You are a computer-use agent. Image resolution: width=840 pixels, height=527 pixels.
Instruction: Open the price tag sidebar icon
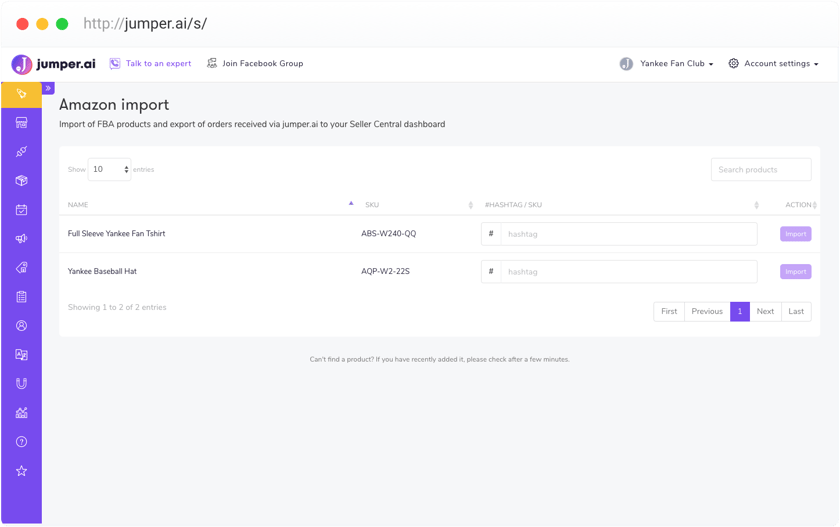[x=21, y=268]
